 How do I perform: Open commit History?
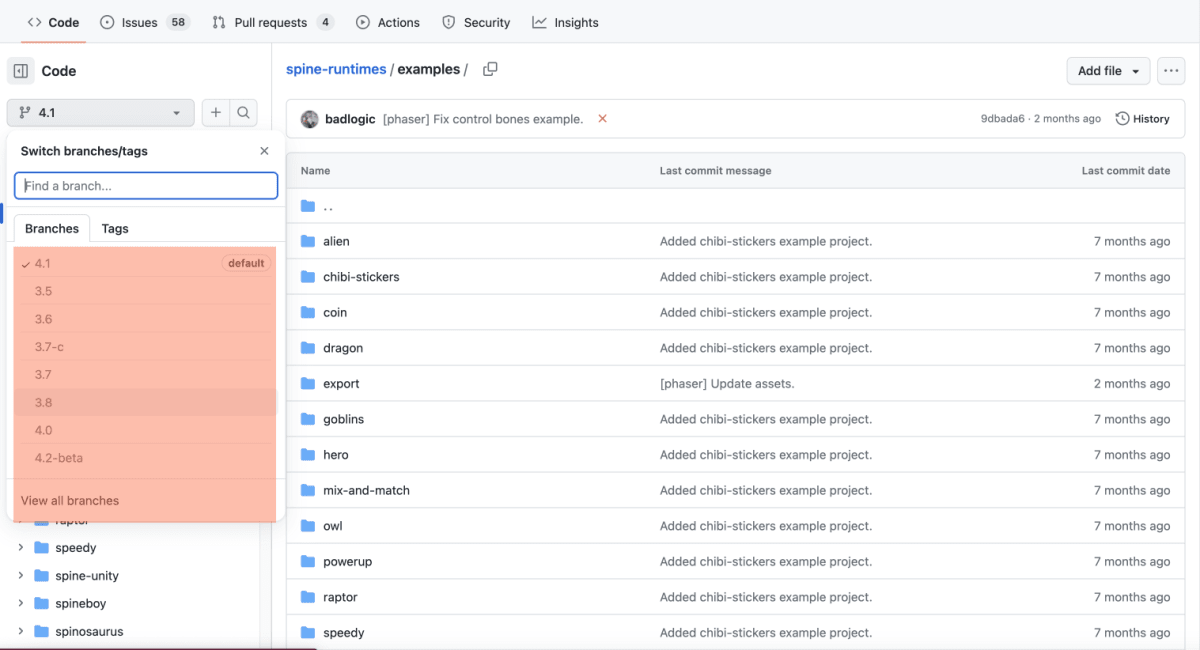pyautogui.click(x=1143, y=119)
